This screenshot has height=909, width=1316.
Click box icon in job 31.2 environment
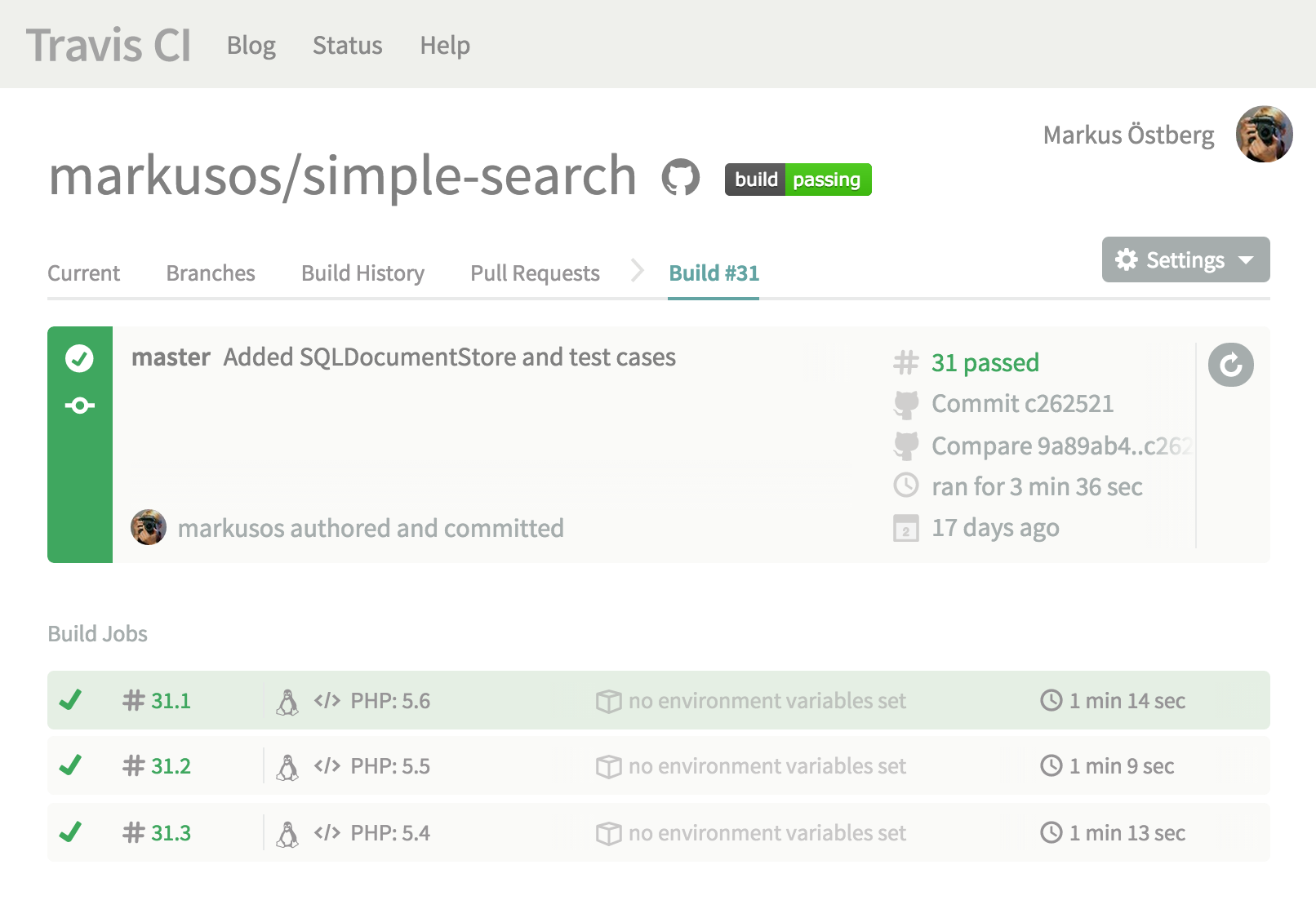(609, 767)
